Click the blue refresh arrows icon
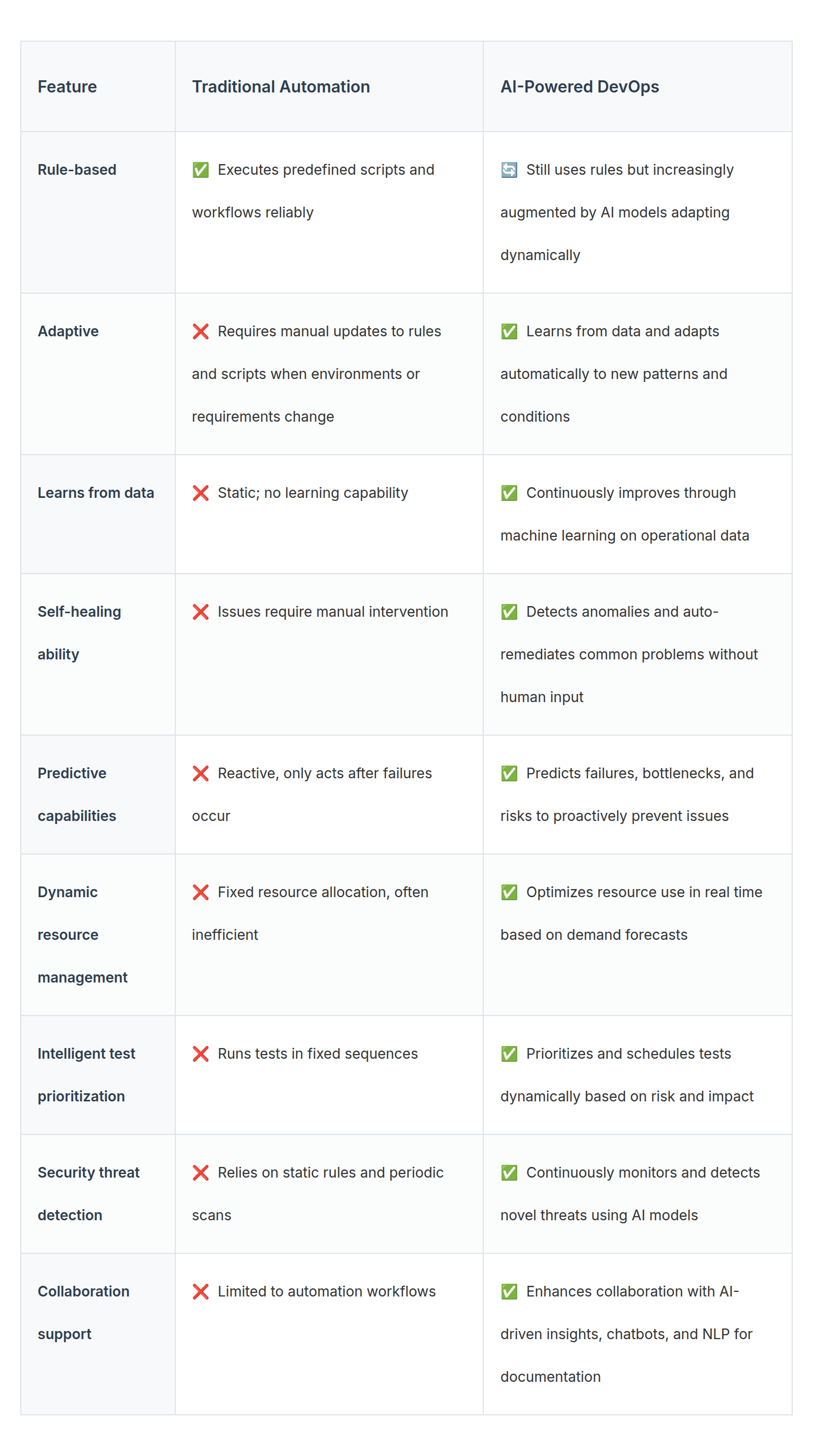 (509, 170)
